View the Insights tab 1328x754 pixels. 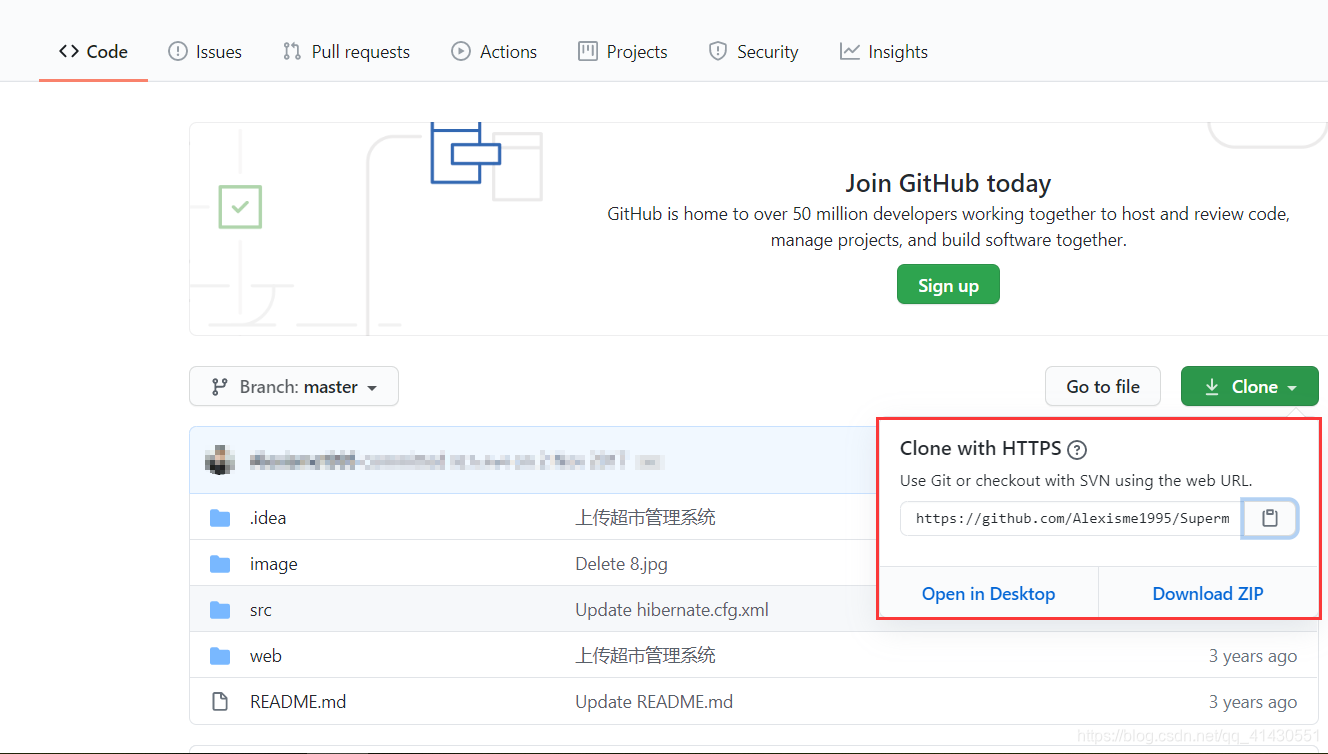coord(884,52)
